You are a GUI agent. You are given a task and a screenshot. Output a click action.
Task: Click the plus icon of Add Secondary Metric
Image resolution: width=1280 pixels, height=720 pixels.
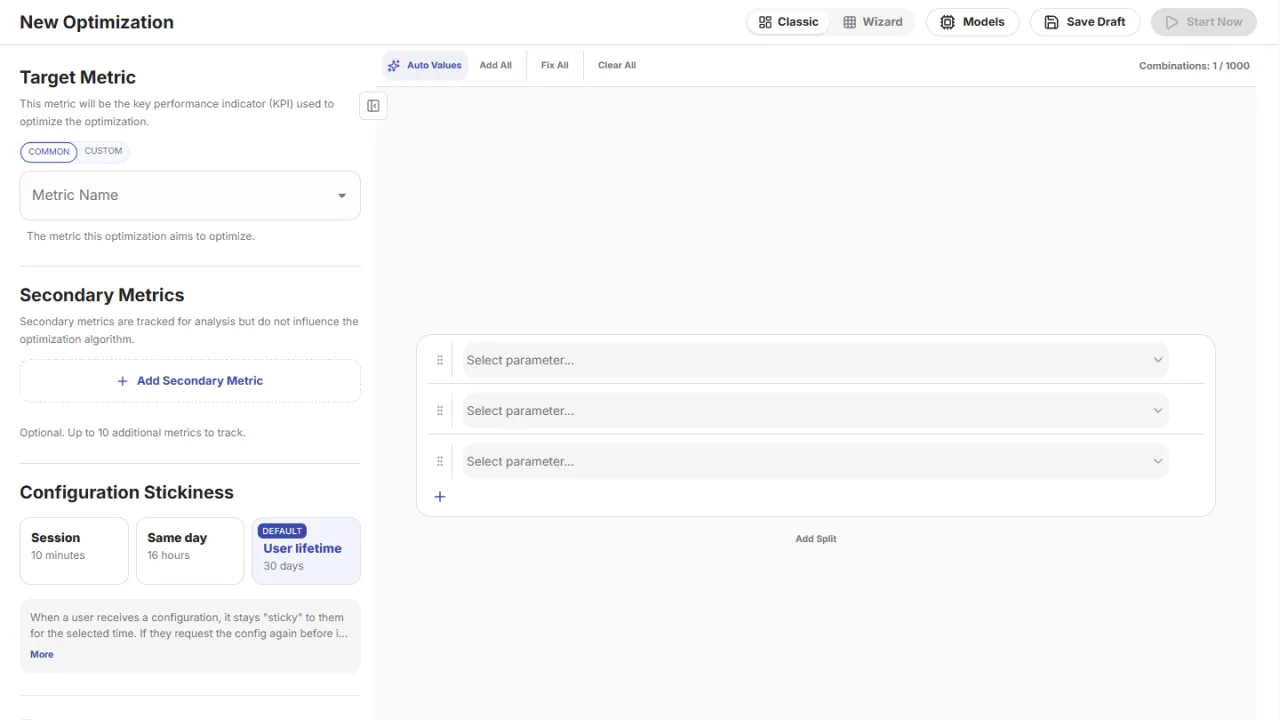click(123, 381)
